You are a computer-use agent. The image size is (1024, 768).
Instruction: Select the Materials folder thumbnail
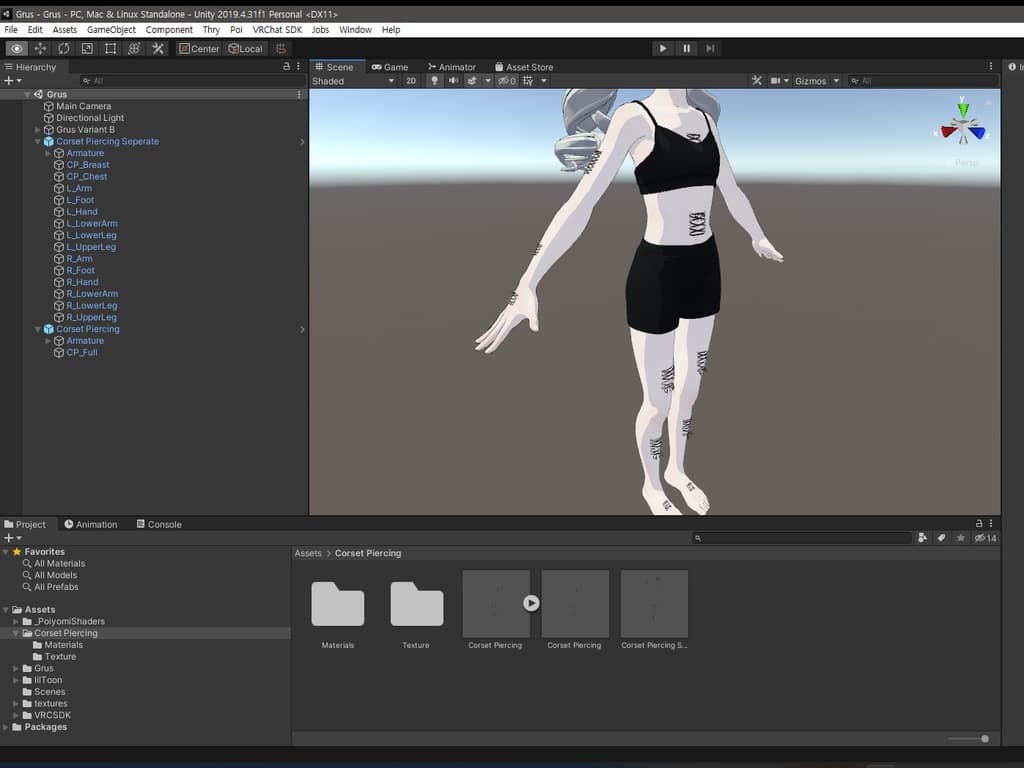coord(338,605)
